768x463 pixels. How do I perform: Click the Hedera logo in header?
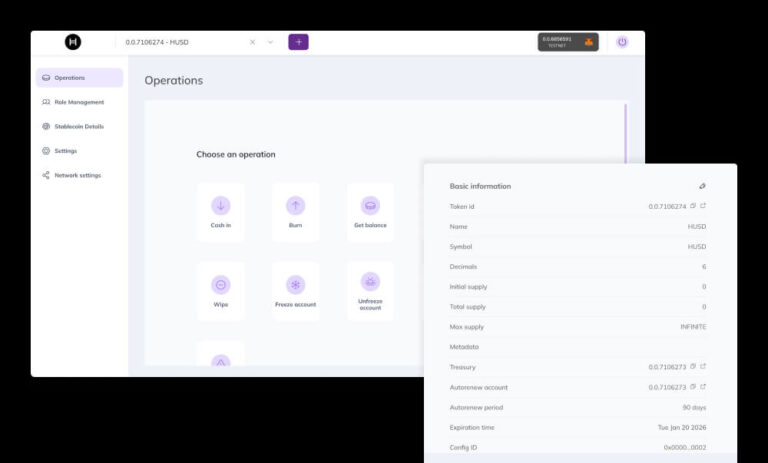(x=73, y=42)
